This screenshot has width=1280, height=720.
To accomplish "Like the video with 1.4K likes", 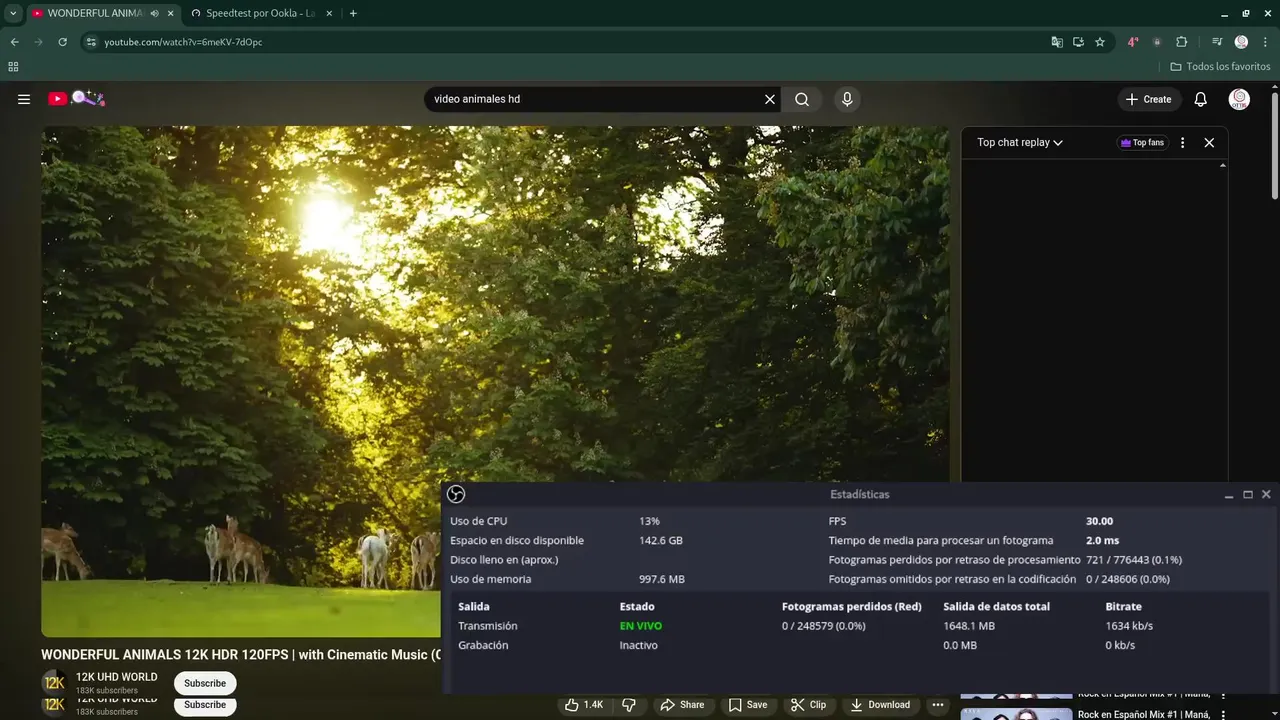I will tap(584, 705).
